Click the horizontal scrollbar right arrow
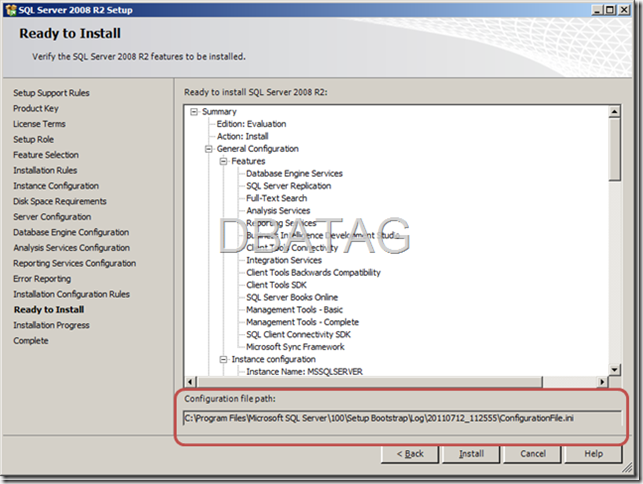Viewport: 643px width, 484px height. pos(602,382)
